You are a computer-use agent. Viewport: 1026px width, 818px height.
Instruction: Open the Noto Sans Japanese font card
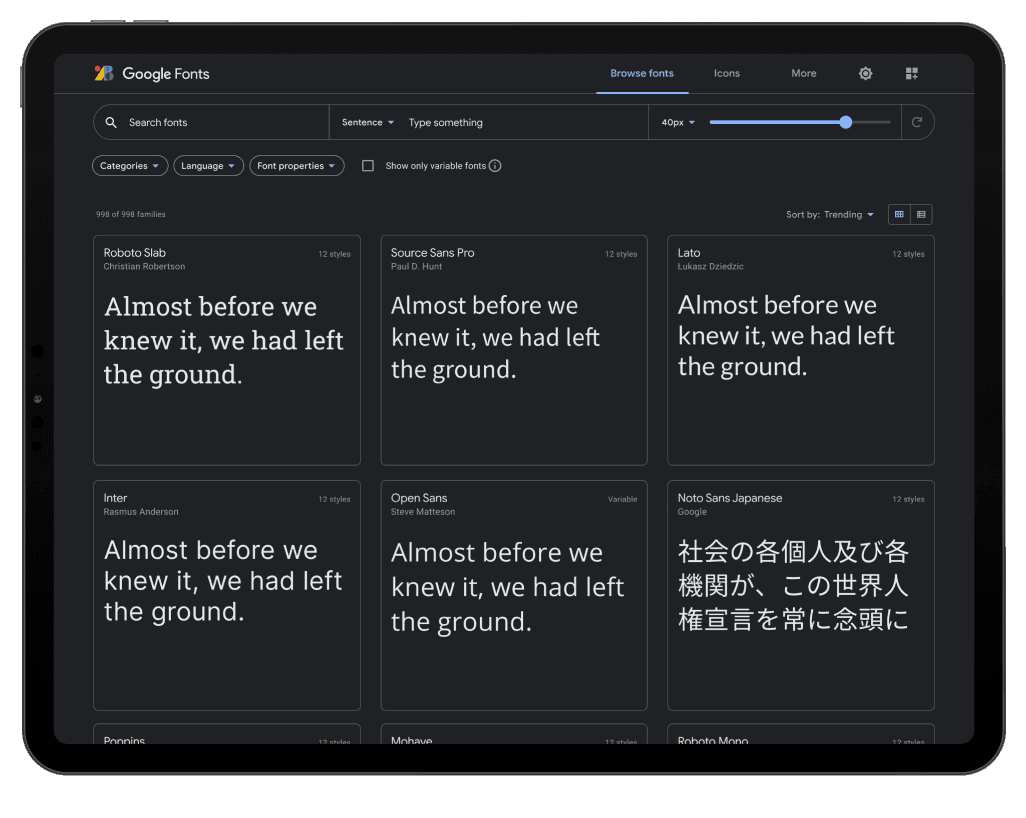point(800,596)
